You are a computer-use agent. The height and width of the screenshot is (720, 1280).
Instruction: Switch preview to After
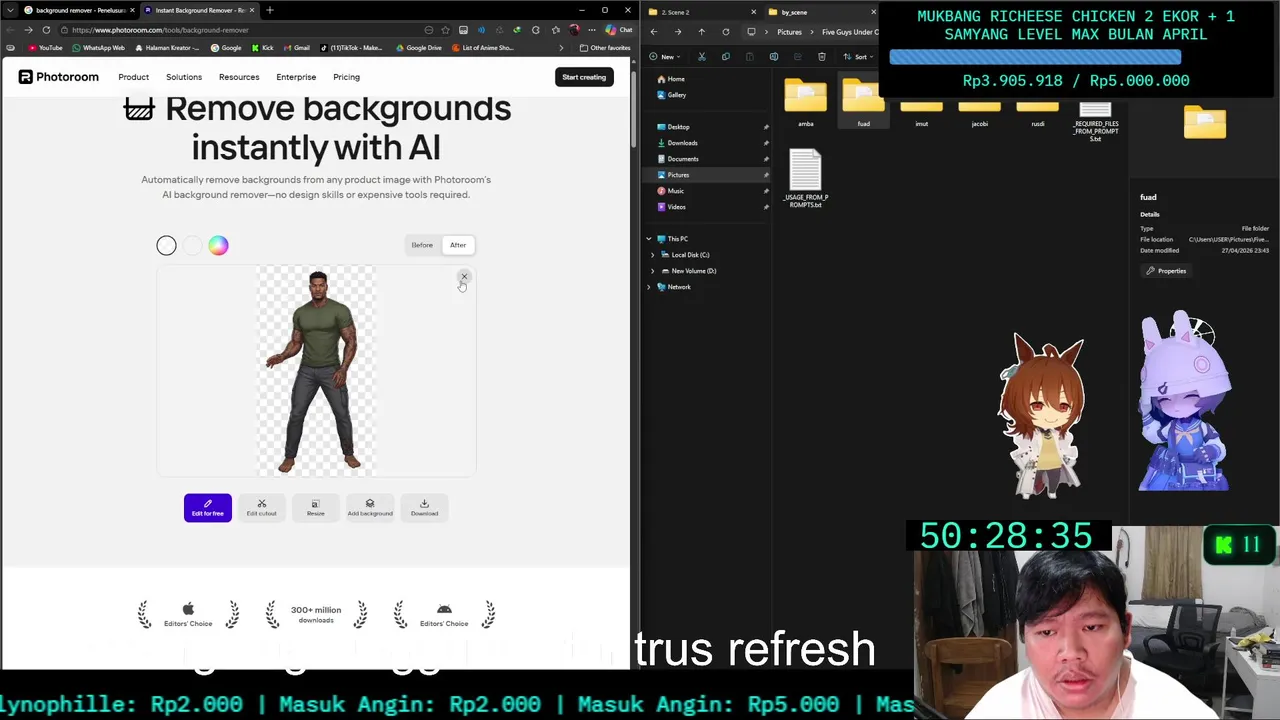pyautogui.click(x=458, y=245)
